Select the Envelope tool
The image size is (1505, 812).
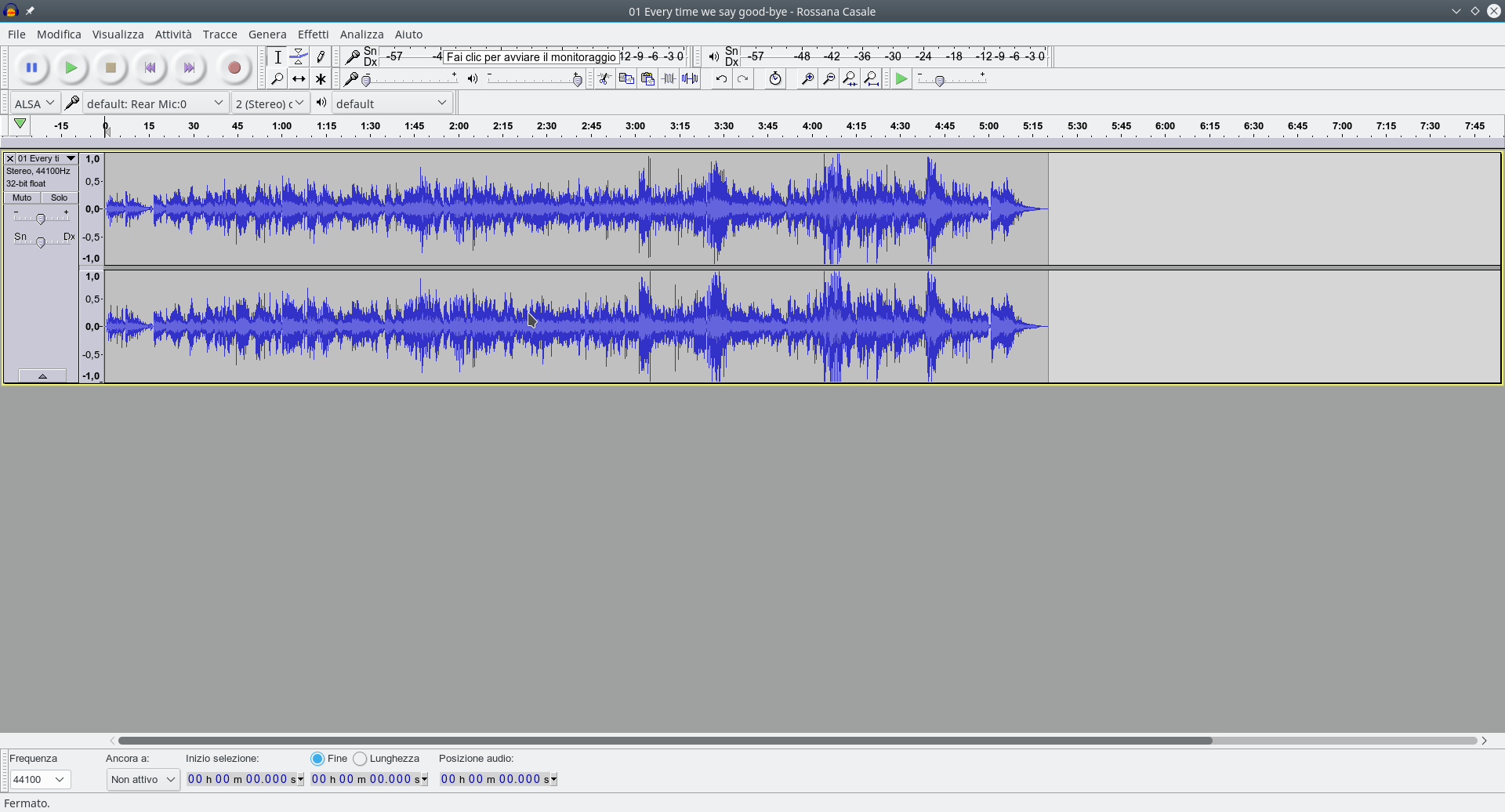point(299,57)
